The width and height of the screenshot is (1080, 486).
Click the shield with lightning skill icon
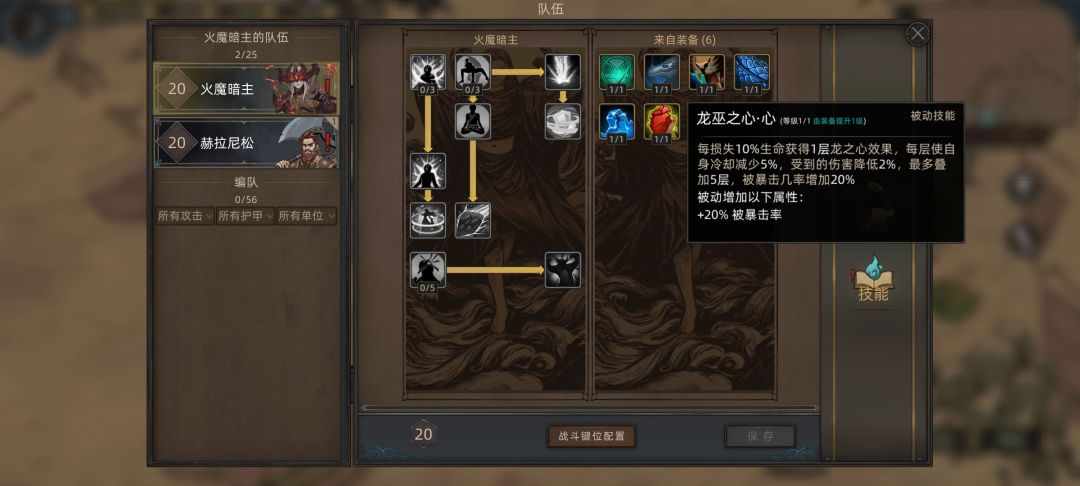472,220
